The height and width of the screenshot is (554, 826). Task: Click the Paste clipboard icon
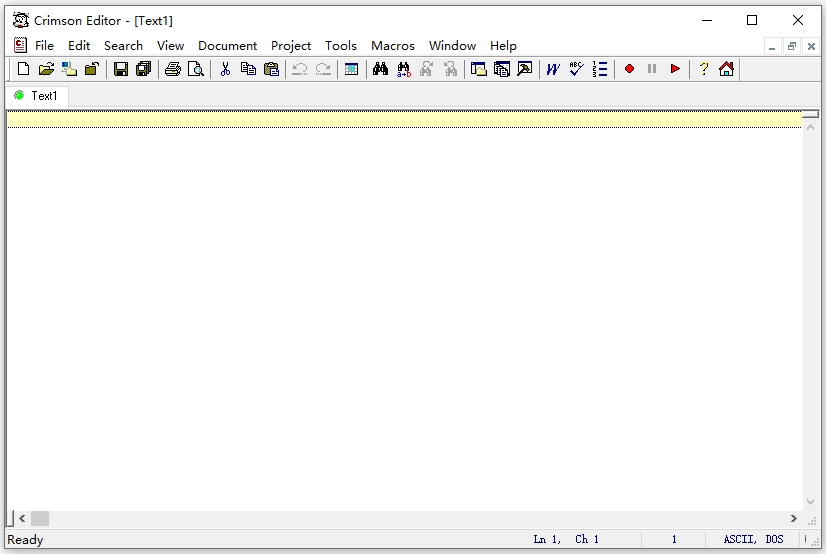(x=271, y=69)
